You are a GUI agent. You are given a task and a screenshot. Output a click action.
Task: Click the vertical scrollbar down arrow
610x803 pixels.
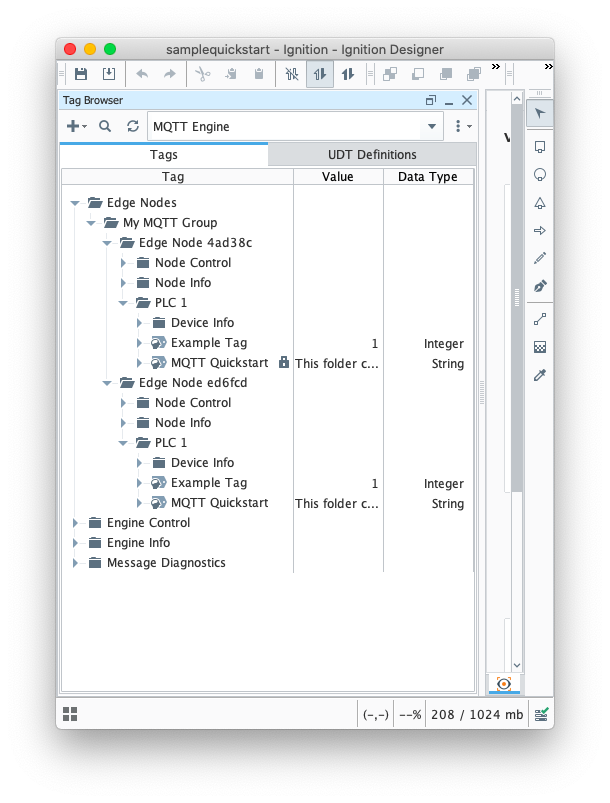(x=517, y=665)
